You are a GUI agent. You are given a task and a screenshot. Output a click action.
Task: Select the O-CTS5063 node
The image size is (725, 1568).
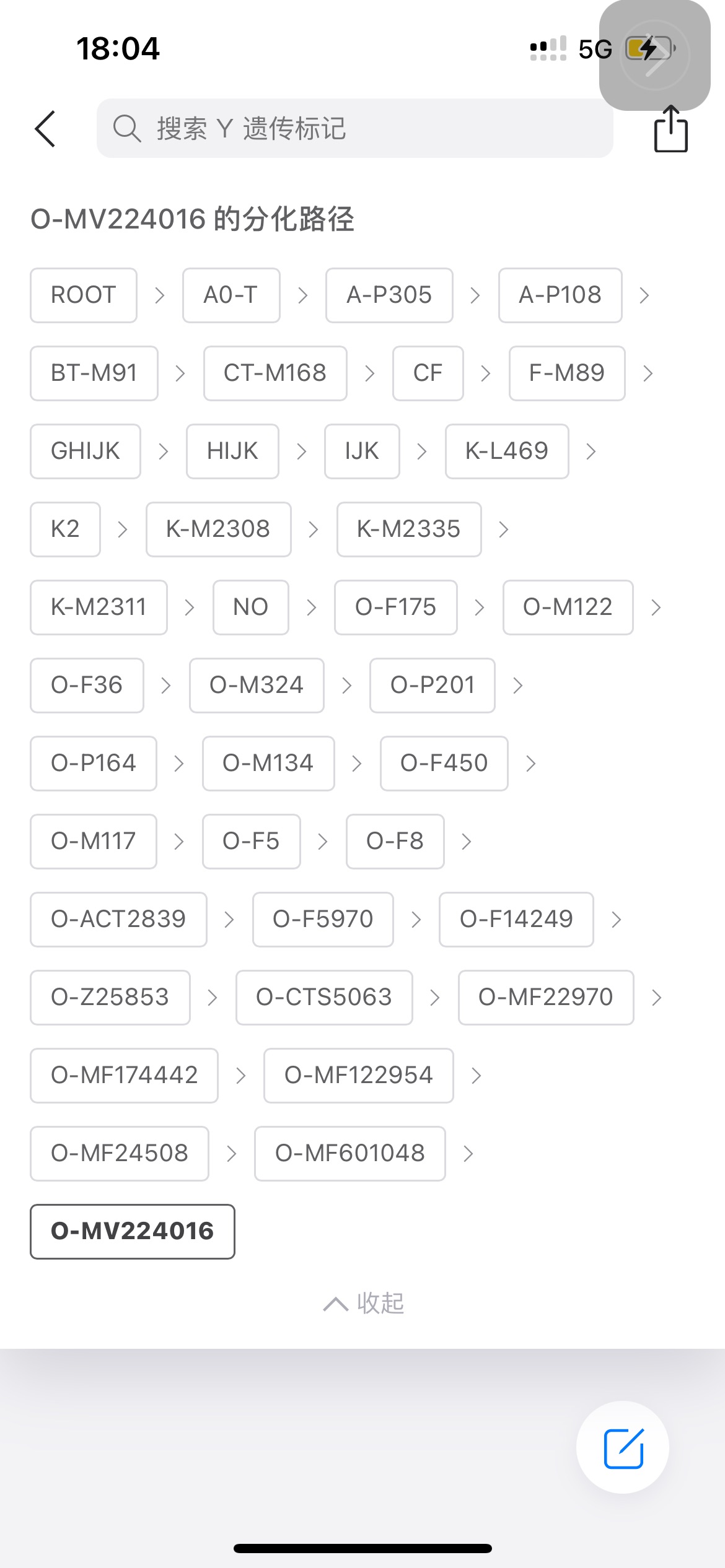click(x=324, y=998)
